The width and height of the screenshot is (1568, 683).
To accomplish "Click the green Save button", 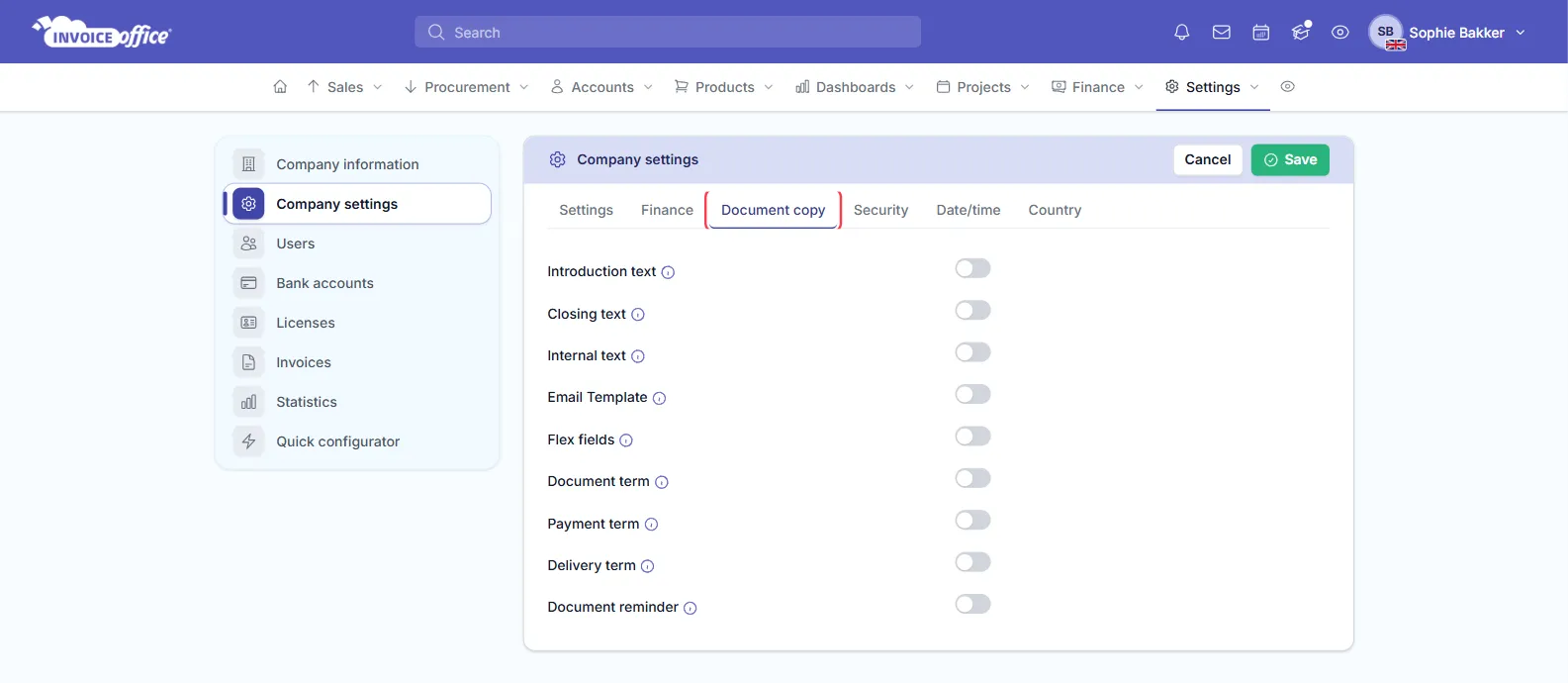I will point(1290,159).
